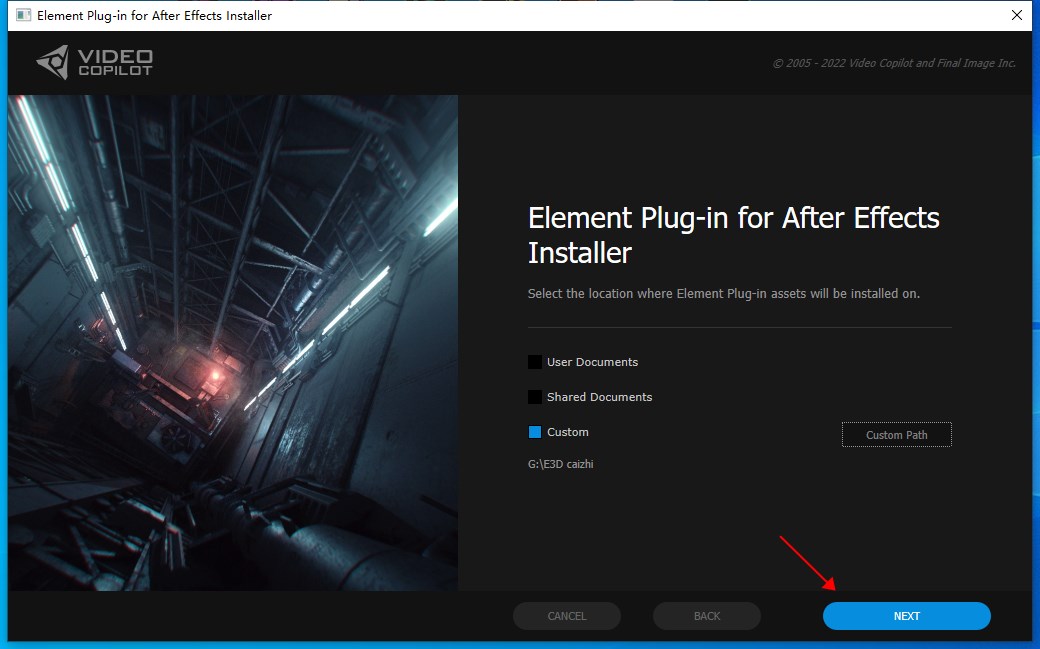Click the installer title bar app icon
This screenshot has width=1040, height=649.
click(x=23, y=15)
